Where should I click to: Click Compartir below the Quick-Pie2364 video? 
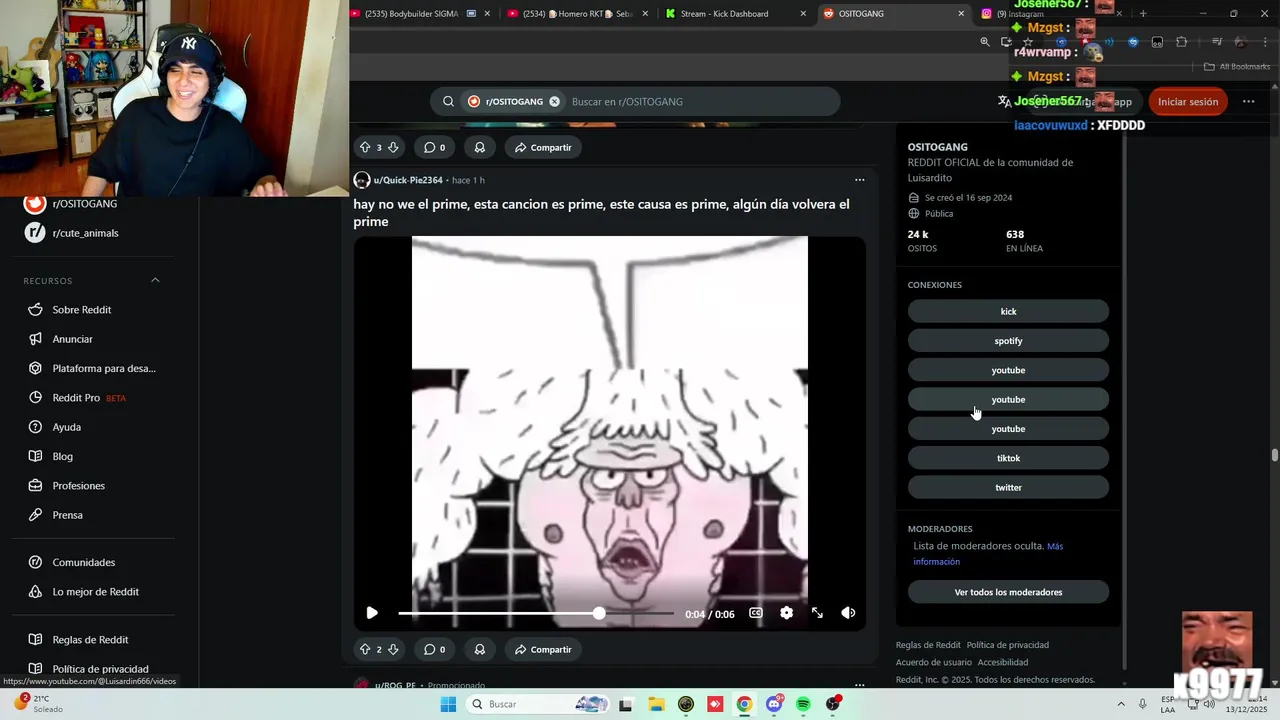tap(543, 649)
